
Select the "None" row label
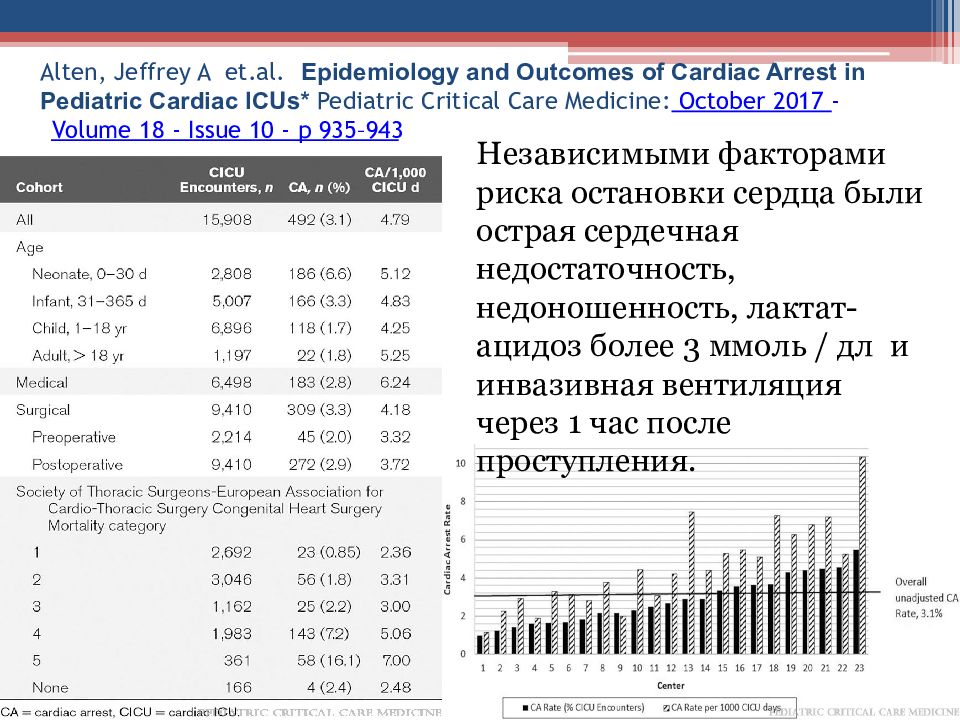50,688
